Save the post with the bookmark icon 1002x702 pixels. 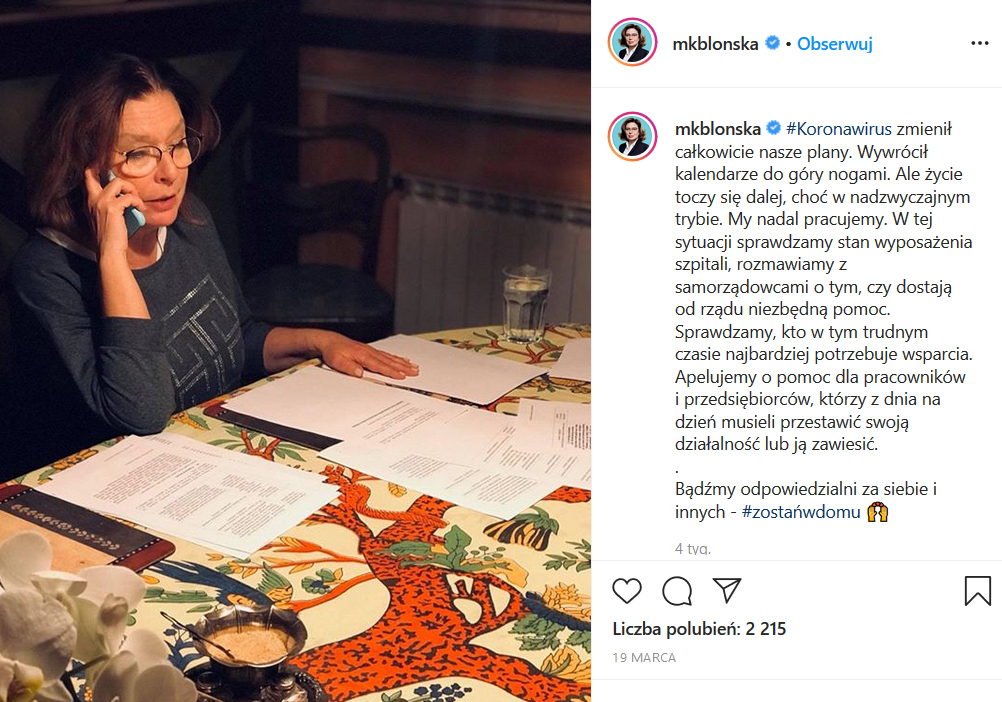coord(978,590)
